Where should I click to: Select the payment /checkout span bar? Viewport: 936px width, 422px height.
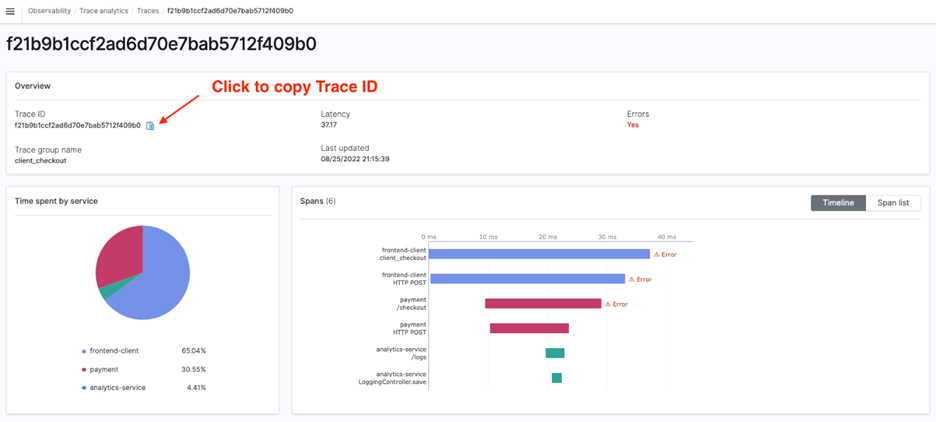click(543, 304)
